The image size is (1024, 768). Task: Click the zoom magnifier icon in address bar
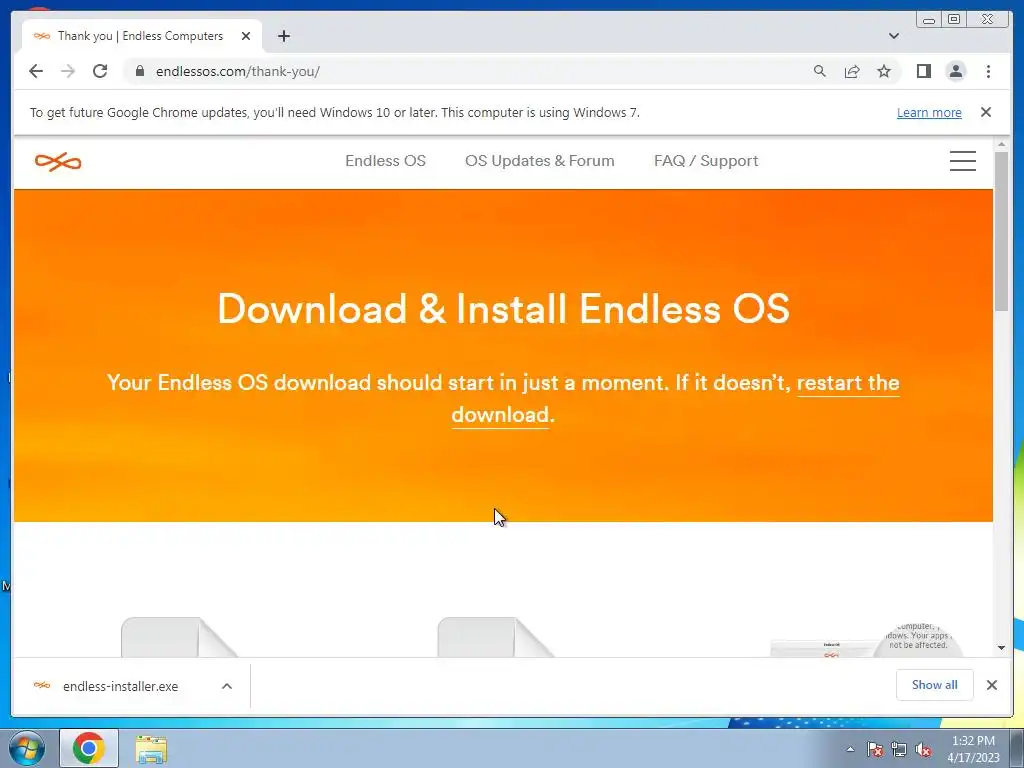click(x=820, y=71)
